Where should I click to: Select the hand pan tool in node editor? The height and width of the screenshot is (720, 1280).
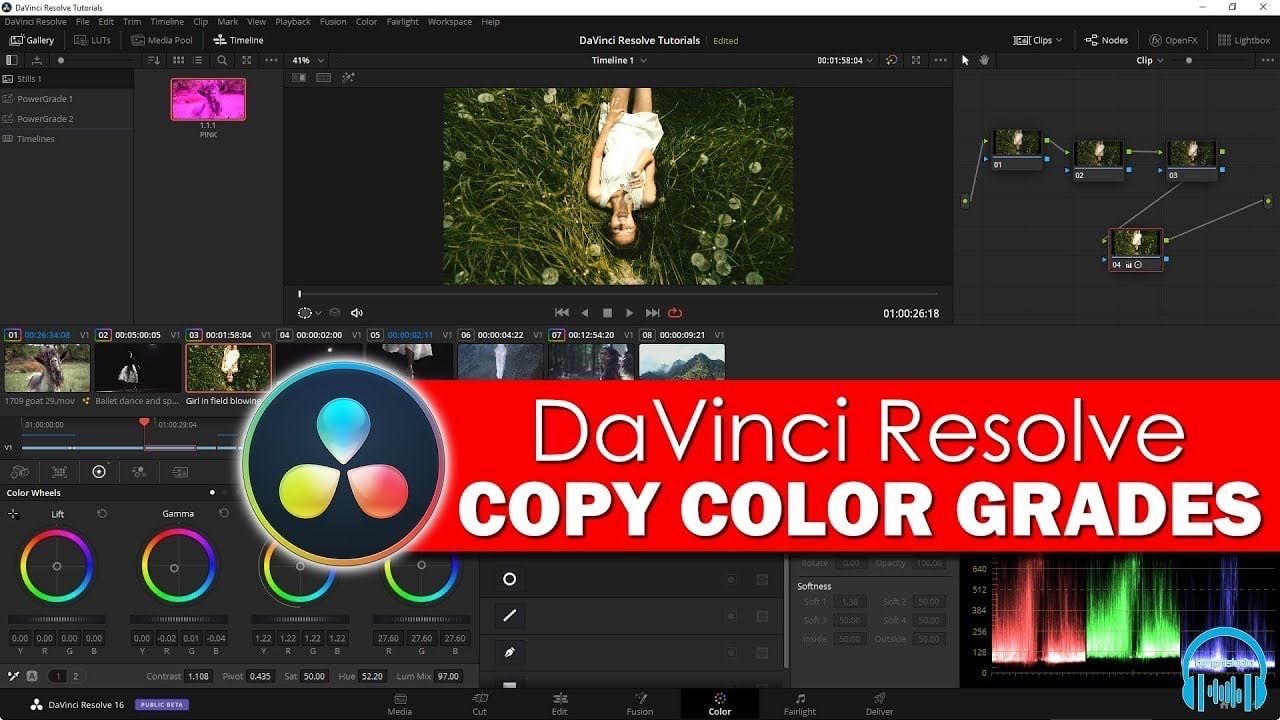[984, 60]
